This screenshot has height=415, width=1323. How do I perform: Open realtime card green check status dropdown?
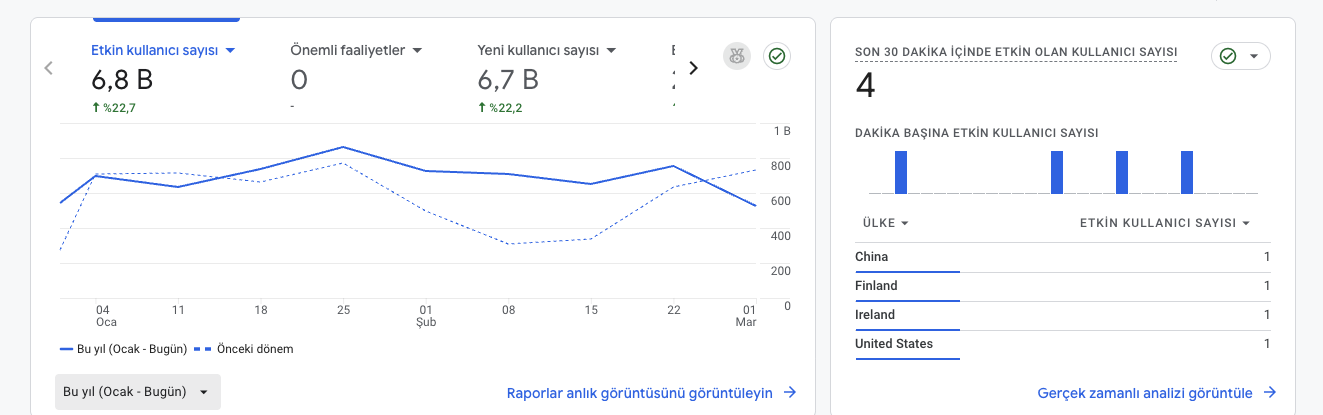tap(1240, 56)
